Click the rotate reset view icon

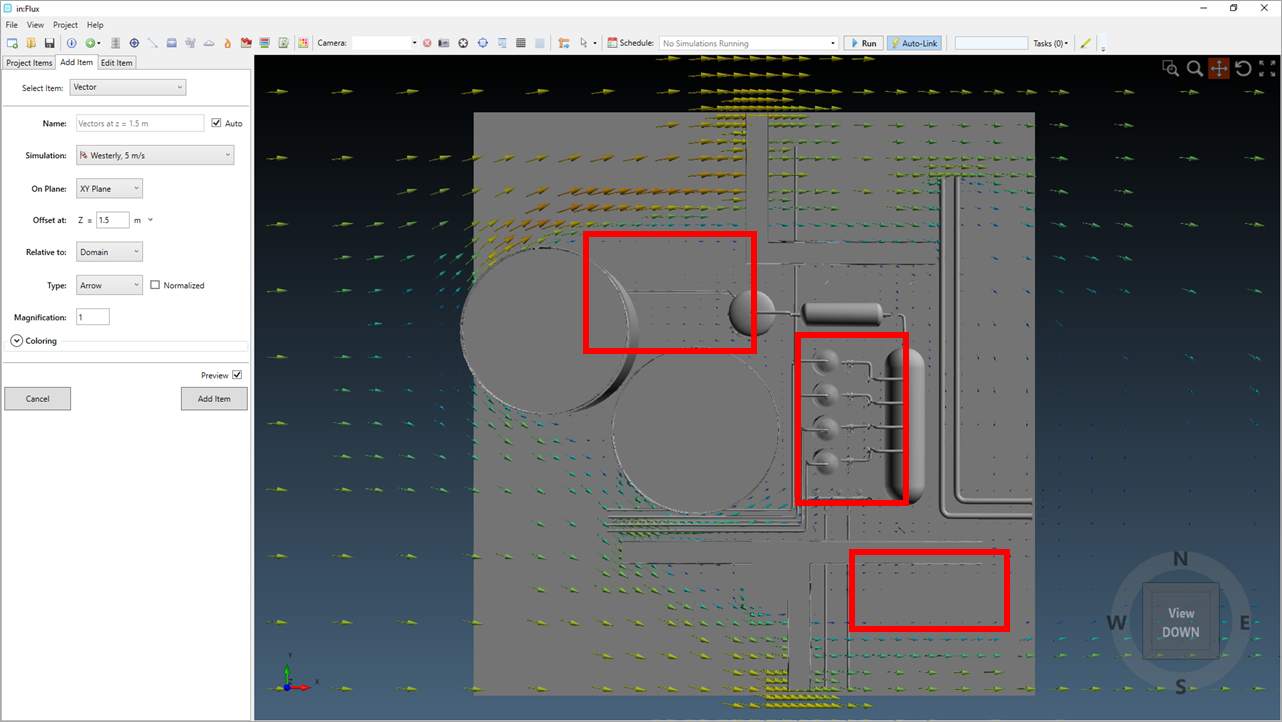coord(1243,68)
